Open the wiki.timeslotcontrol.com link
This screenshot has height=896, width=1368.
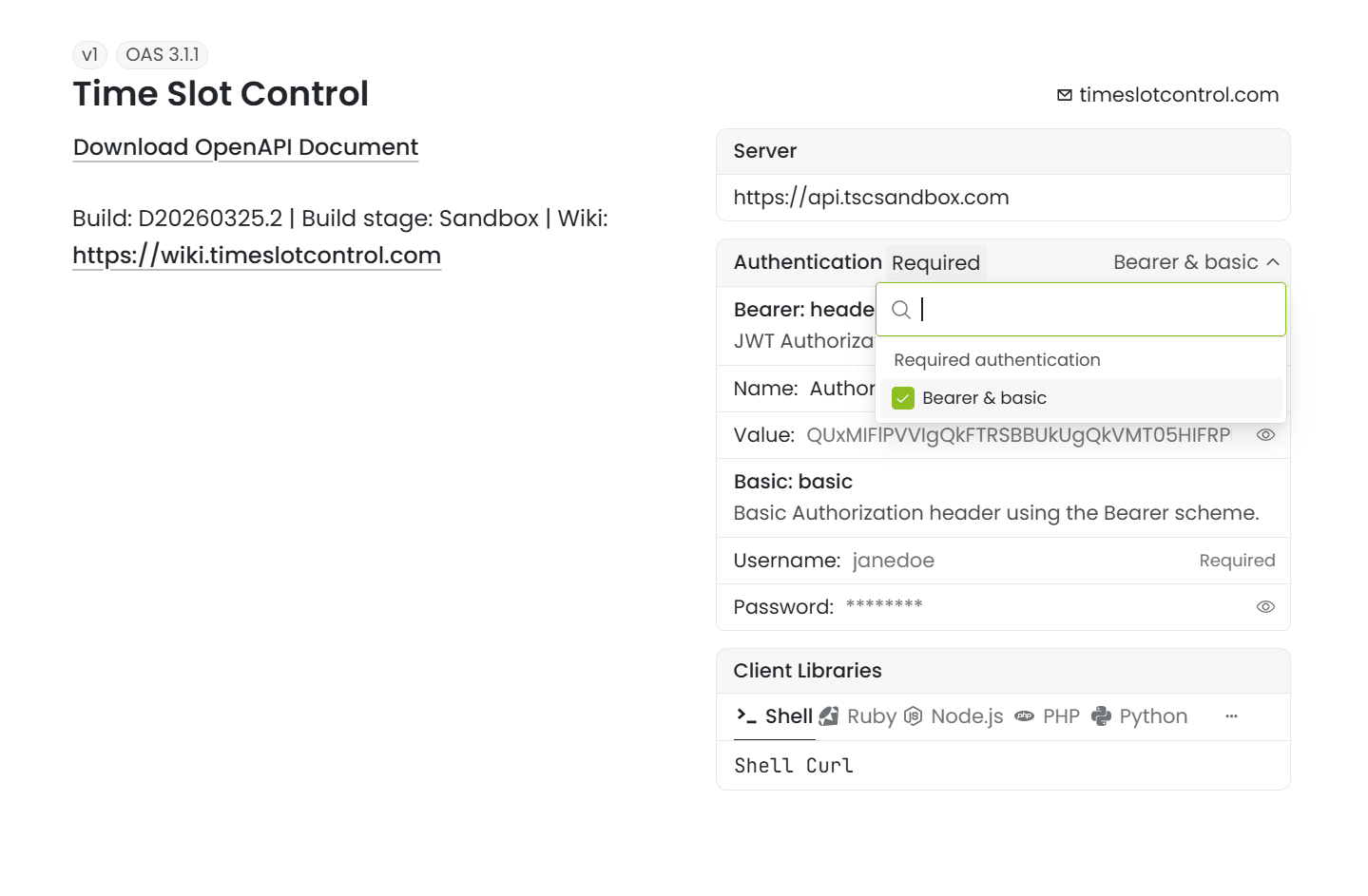(x=257, y=256)
